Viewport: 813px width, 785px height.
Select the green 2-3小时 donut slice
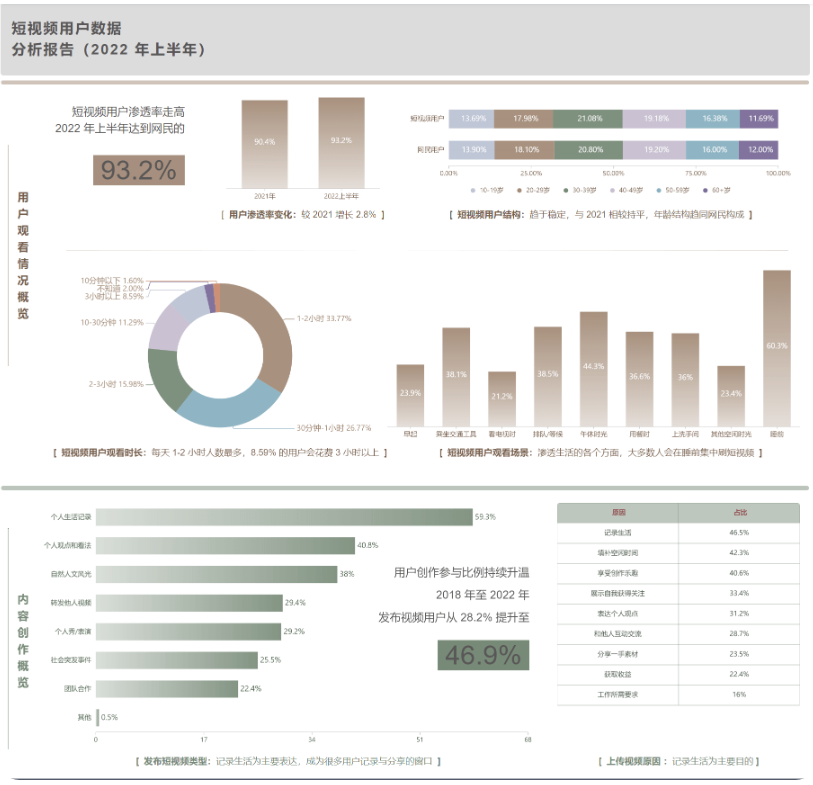[x=165, y=379]
